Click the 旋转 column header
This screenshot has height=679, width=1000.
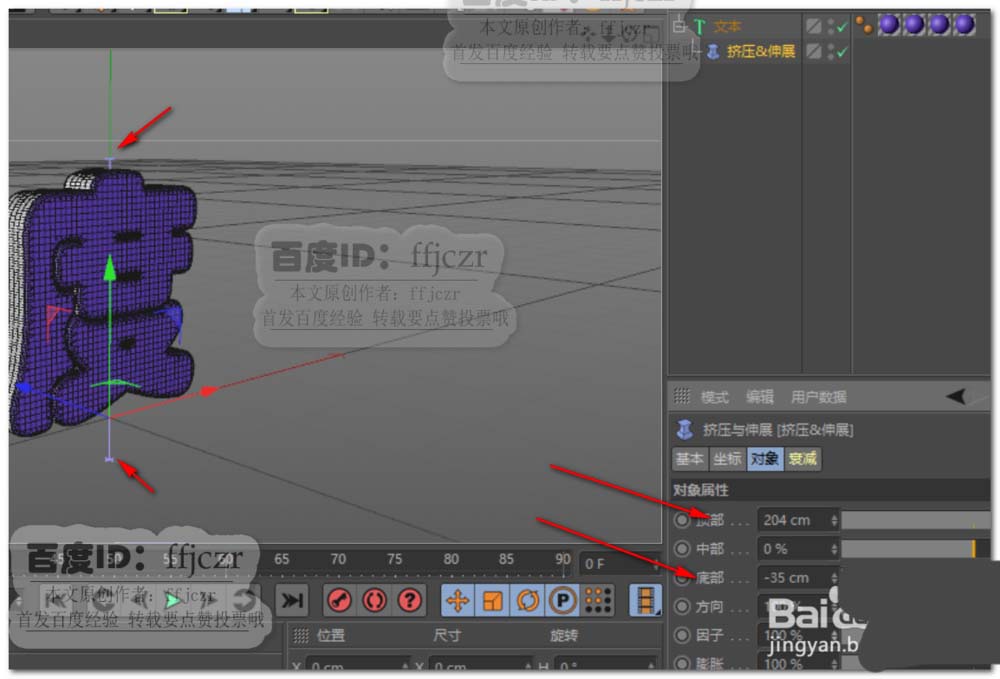pos(564,635)
